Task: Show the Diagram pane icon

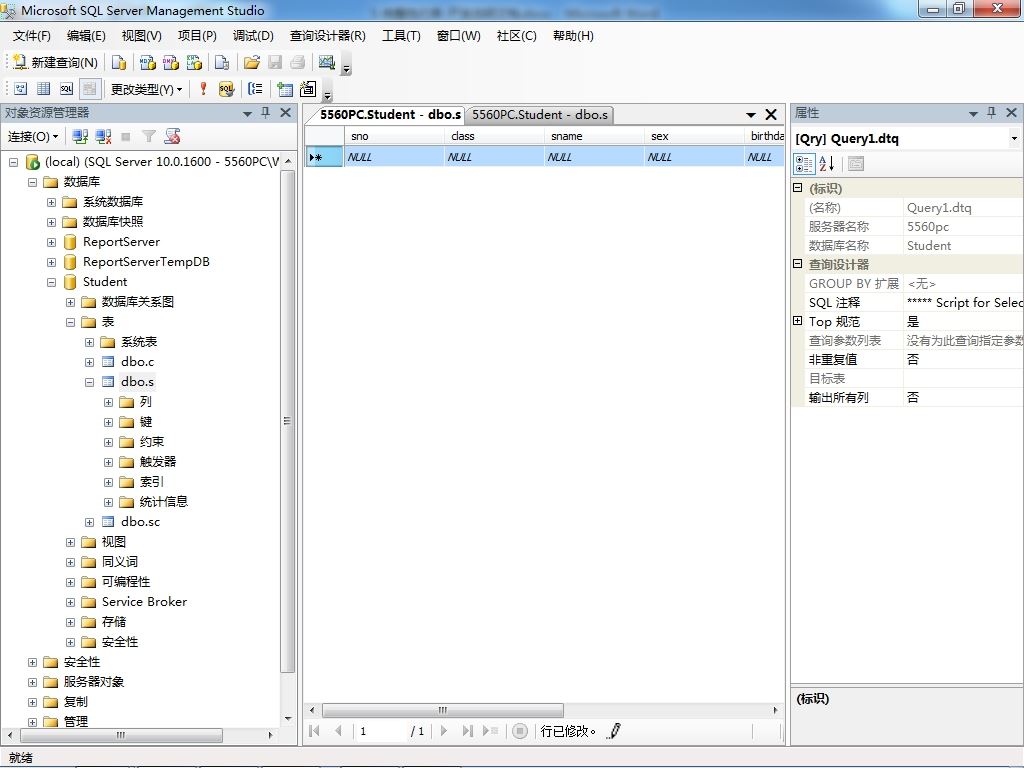Action: click(21, 89)
